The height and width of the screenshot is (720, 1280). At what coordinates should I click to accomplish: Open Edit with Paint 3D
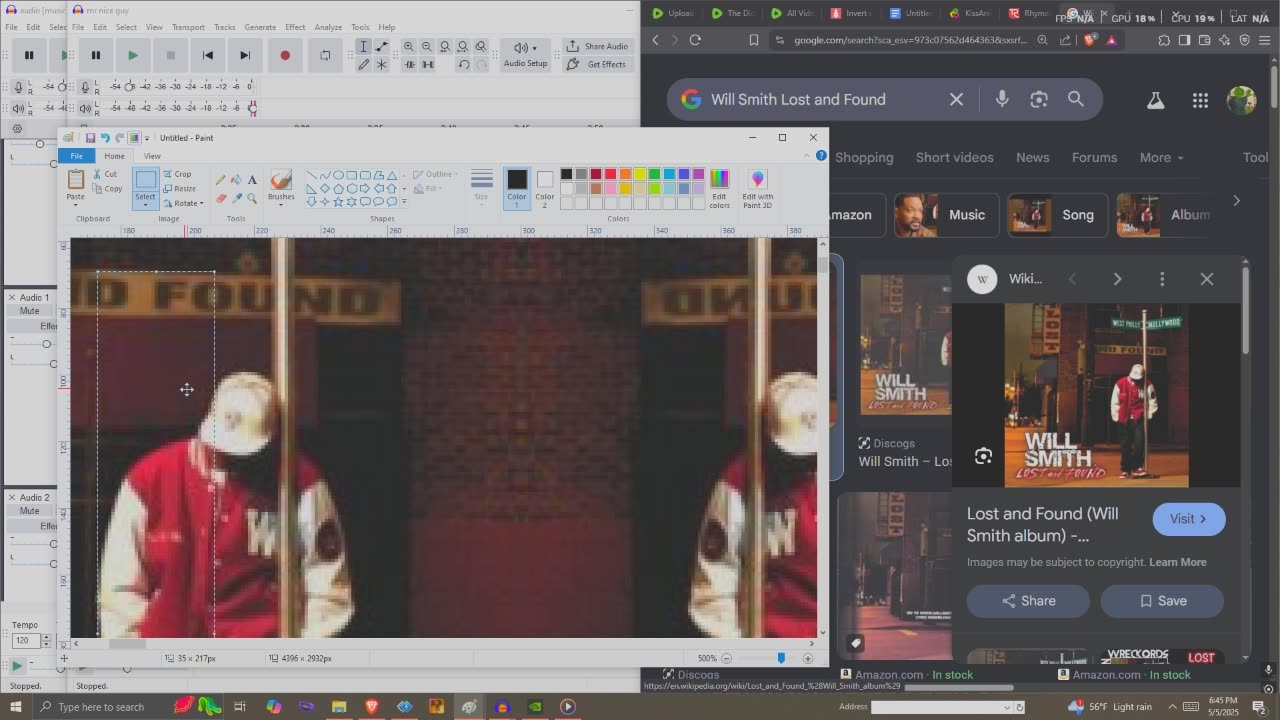click(x=757, y=188)
